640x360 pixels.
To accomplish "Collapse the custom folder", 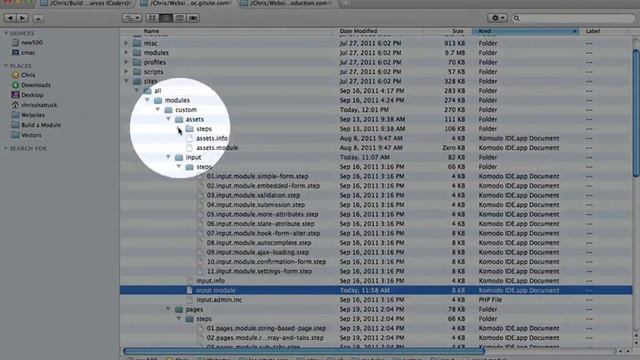I will pyautogui.click(x=158, y=109).
